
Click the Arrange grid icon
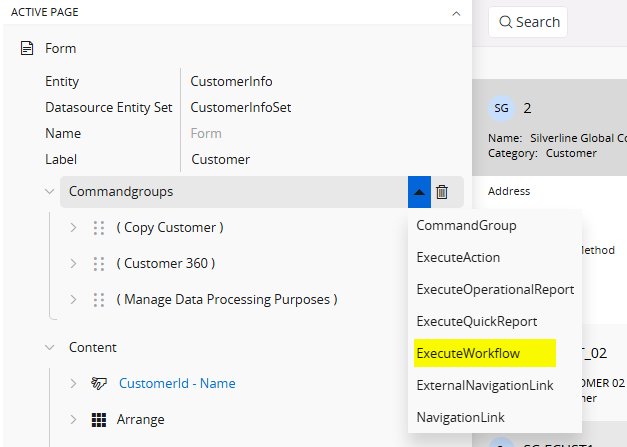click(x=99, y=419)
